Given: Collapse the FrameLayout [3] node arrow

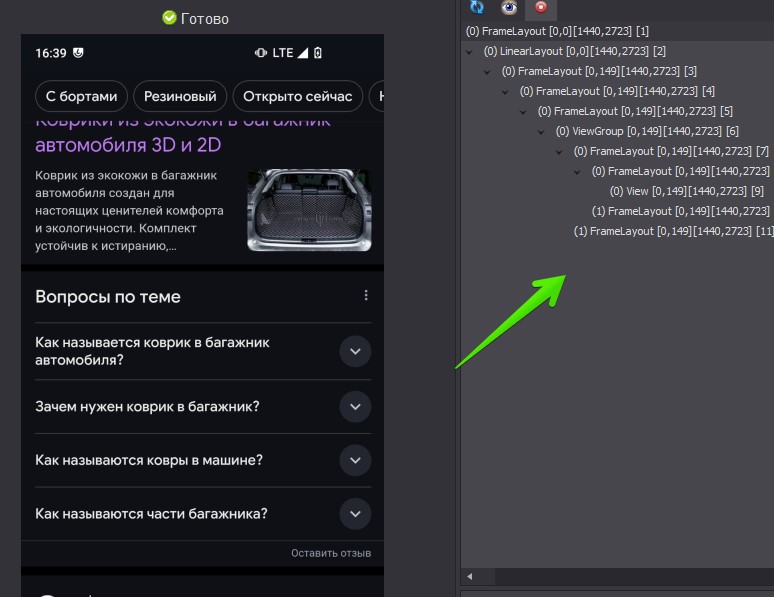Looking at the screenshot, I should (x=487, y=72).
